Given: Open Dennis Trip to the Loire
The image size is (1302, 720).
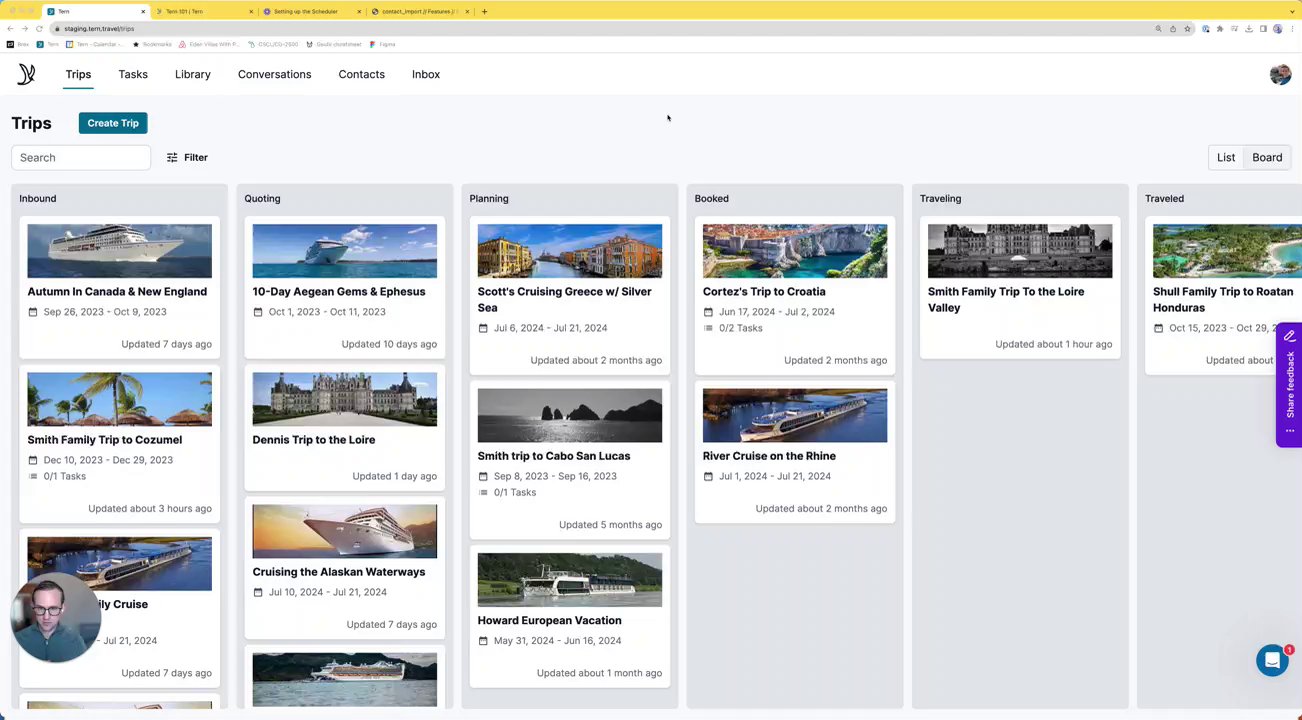Looking at the screenshot, I should click(x=314, y=440).
